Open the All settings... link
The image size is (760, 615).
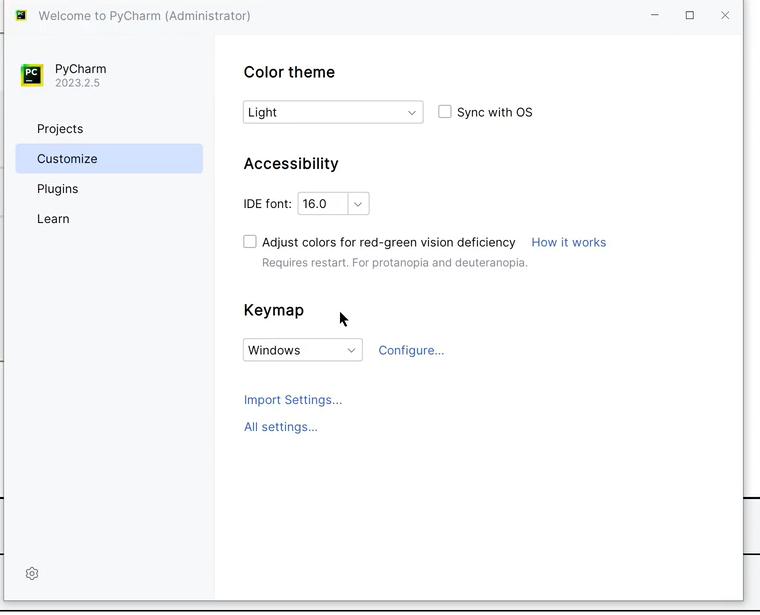[281, 427]
